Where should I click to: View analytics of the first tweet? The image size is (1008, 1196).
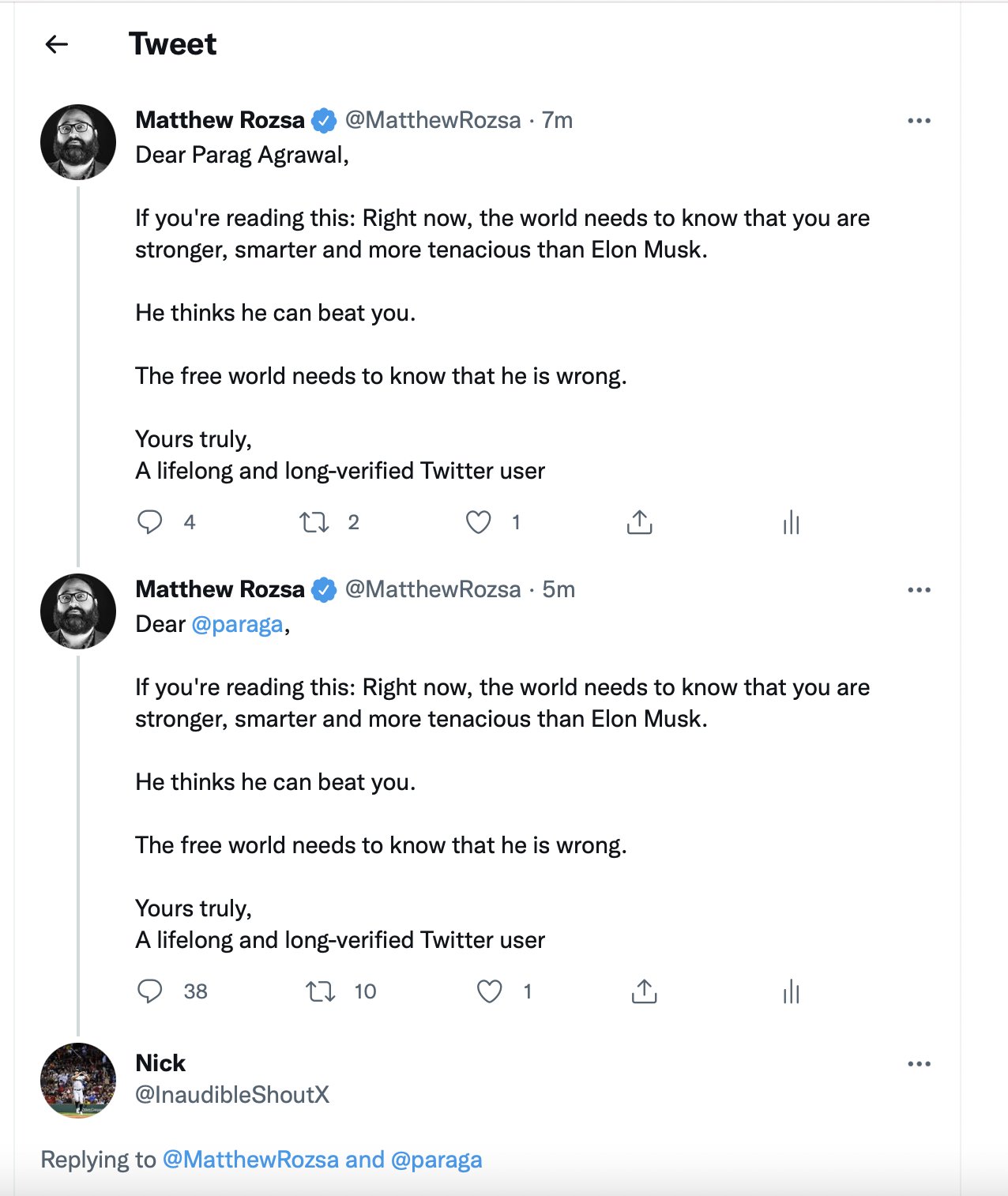point(791,522)
